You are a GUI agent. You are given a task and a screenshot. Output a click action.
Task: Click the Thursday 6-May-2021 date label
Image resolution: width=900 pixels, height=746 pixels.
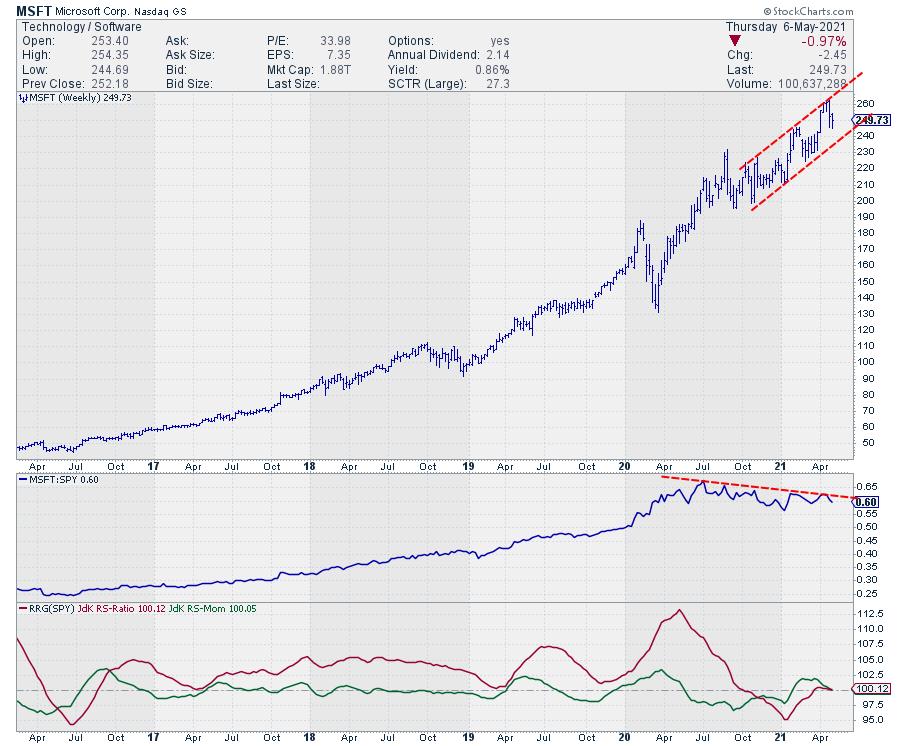(785, 27)
